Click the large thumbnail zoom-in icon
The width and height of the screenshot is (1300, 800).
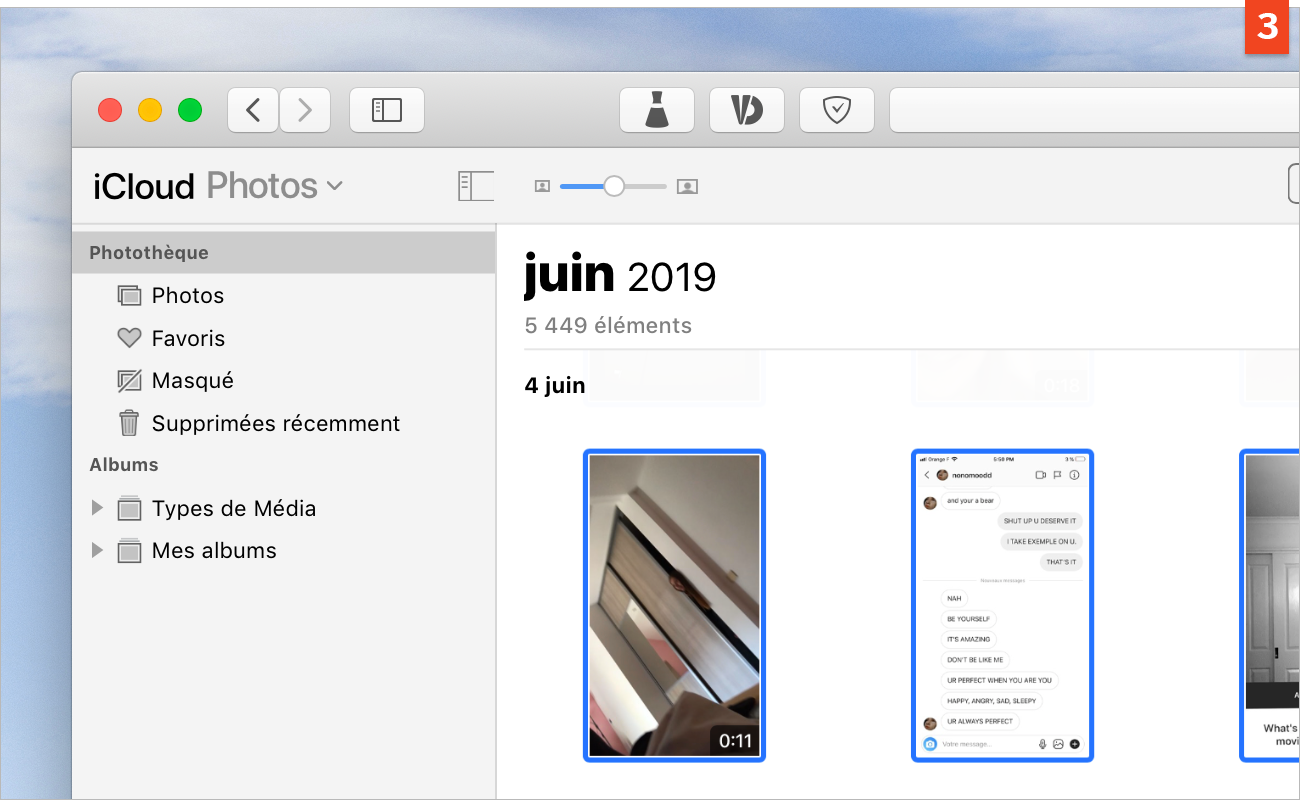pos(687,186)
